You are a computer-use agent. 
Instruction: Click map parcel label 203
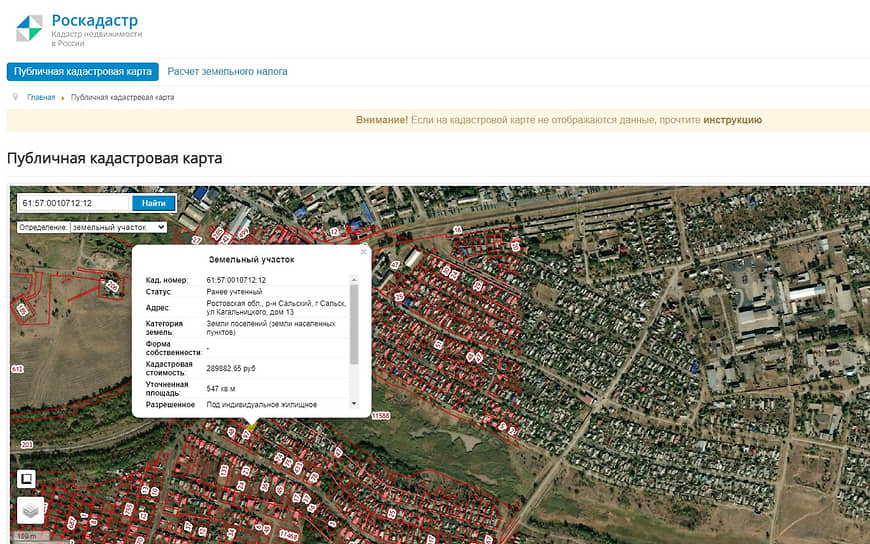click(27, 445)
